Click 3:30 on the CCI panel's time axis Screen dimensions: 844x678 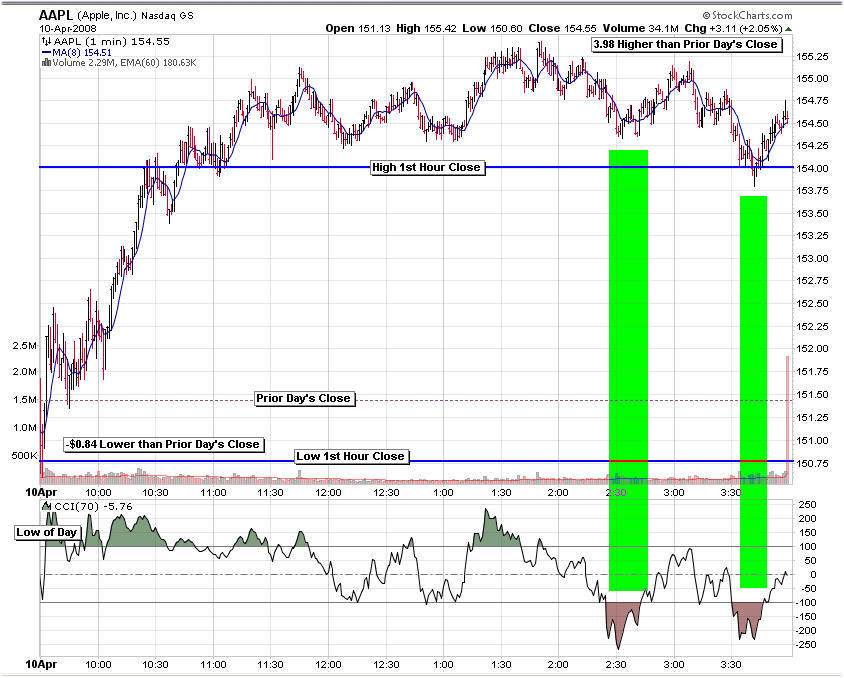coord(731,665)
